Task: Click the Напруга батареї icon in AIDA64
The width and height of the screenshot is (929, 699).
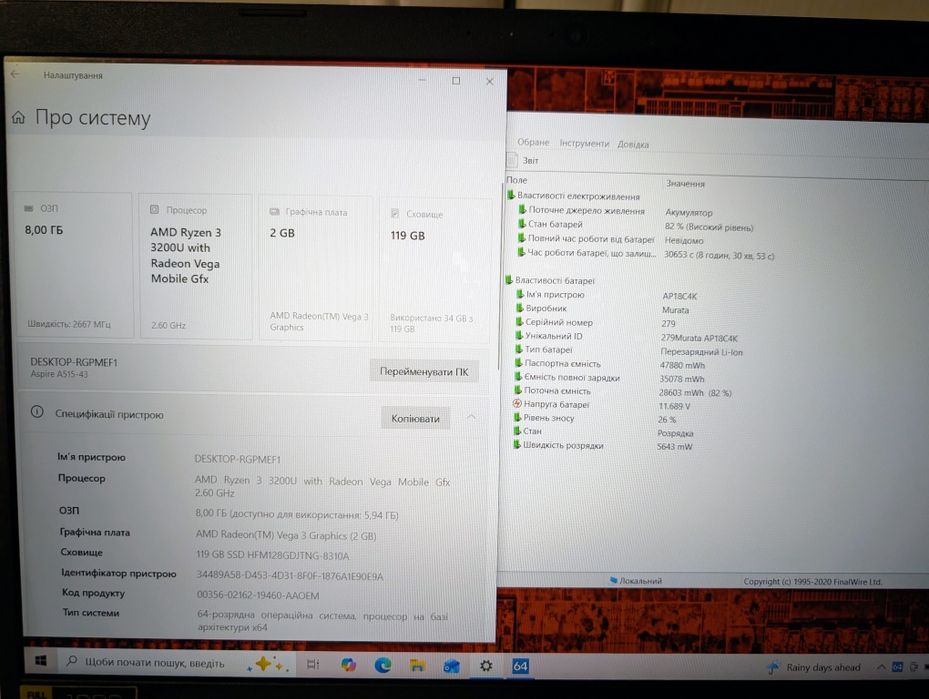Action: coord(517,403)
